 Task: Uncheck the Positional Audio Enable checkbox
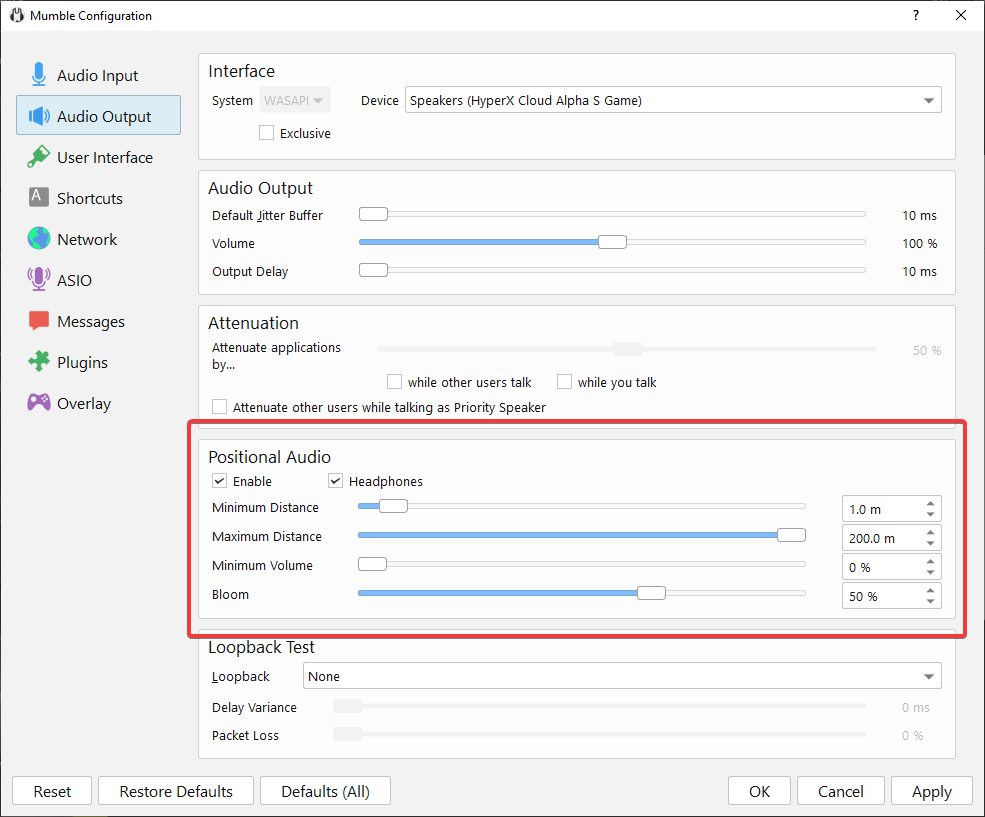(x=219, y=481)
